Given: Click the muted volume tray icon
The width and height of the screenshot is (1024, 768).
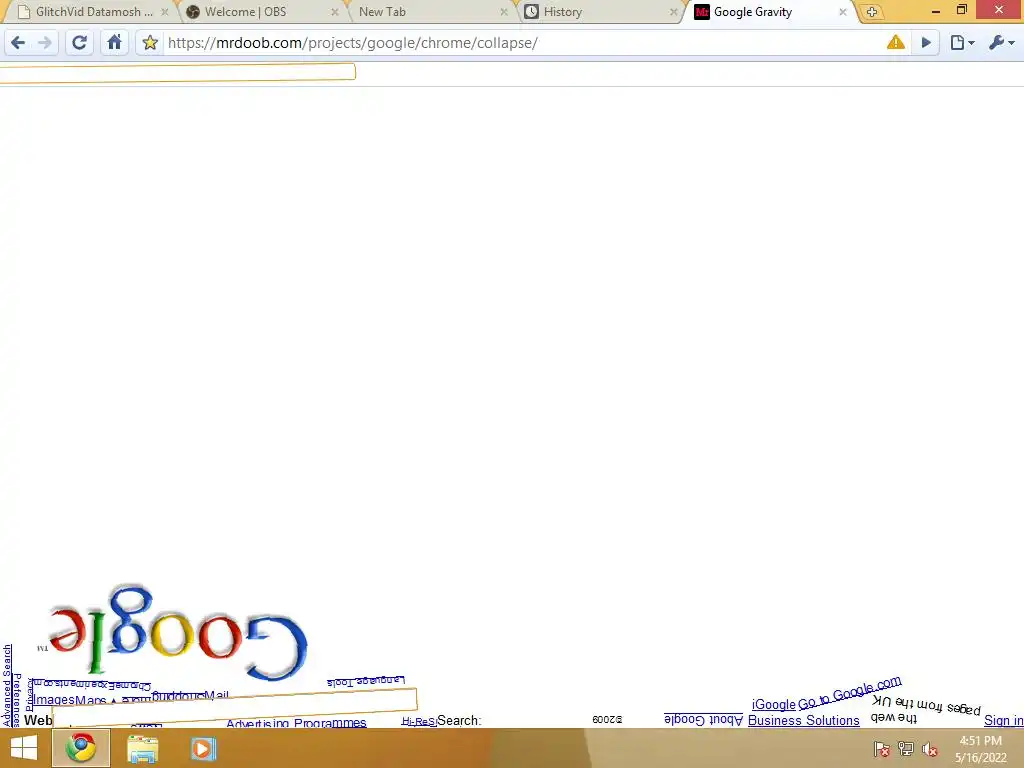Looking at the screenshot, I should pyautogui.click(x=930, y=748).
